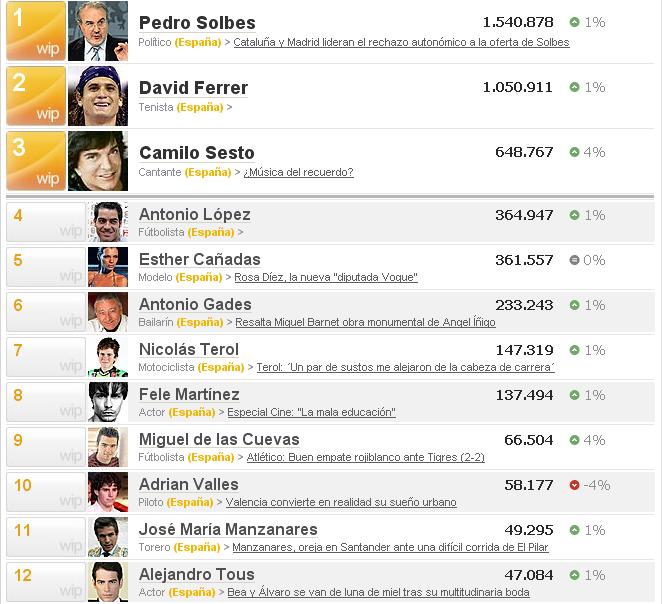Viewport: 662px width, 604px height.
Task: Open the Camilo Sesto name link
Action: (x=196, y=152)
